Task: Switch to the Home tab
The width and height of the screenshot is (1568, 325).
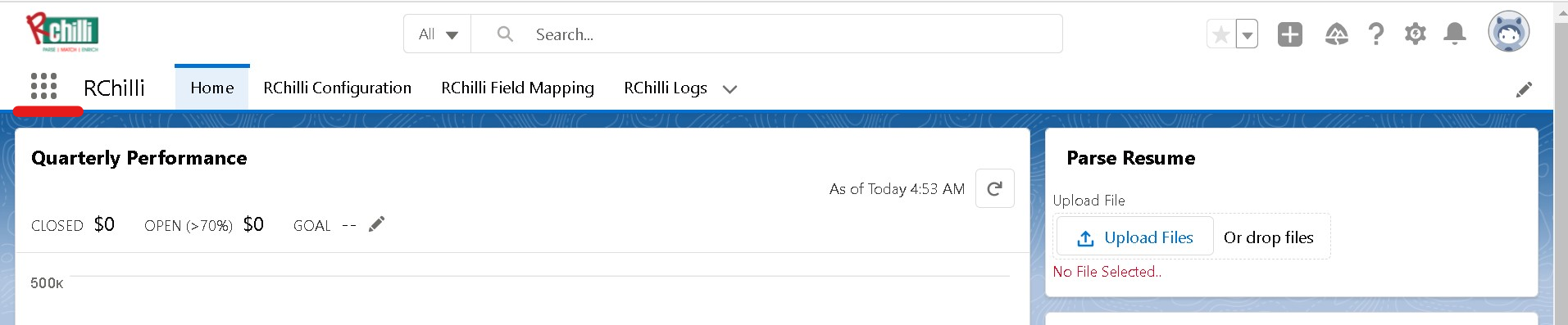Action: (x=212, y=88)
